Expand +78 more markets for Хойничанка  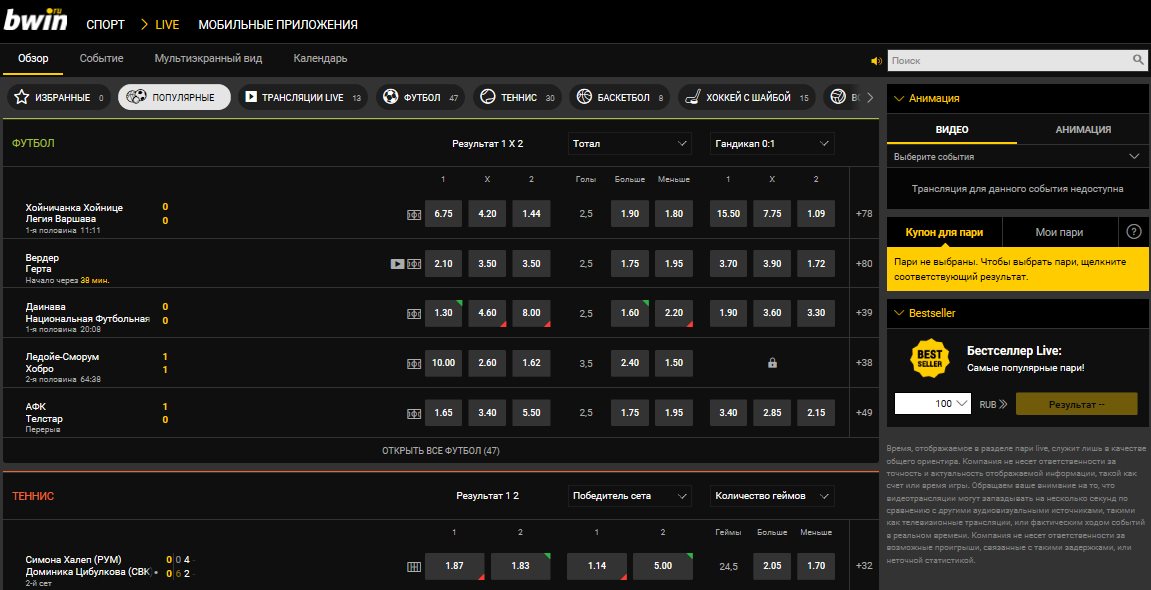click(x=864, y=214)
